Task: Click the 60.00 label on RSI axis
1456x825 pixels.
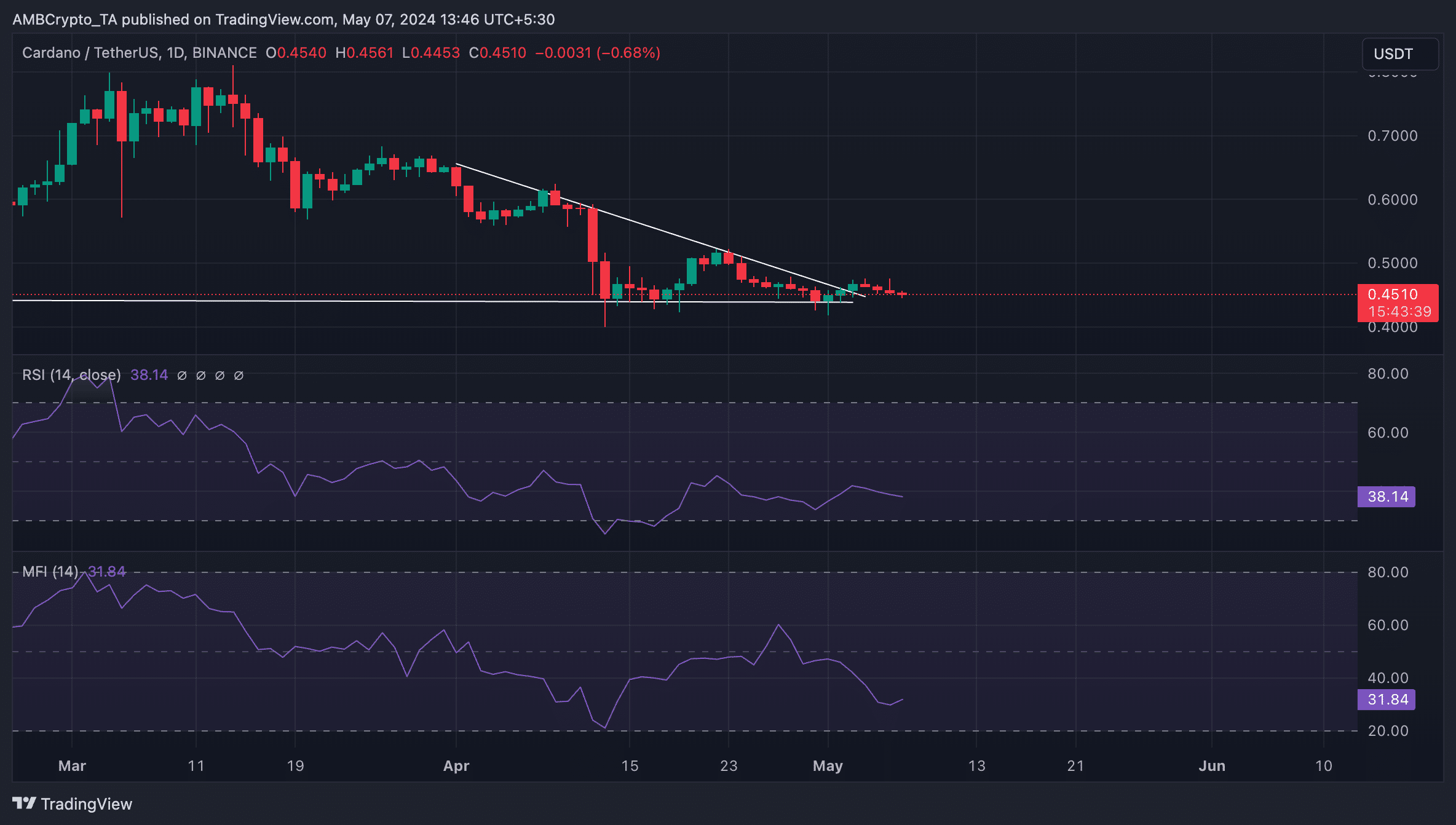Action: pos(1388,433)
